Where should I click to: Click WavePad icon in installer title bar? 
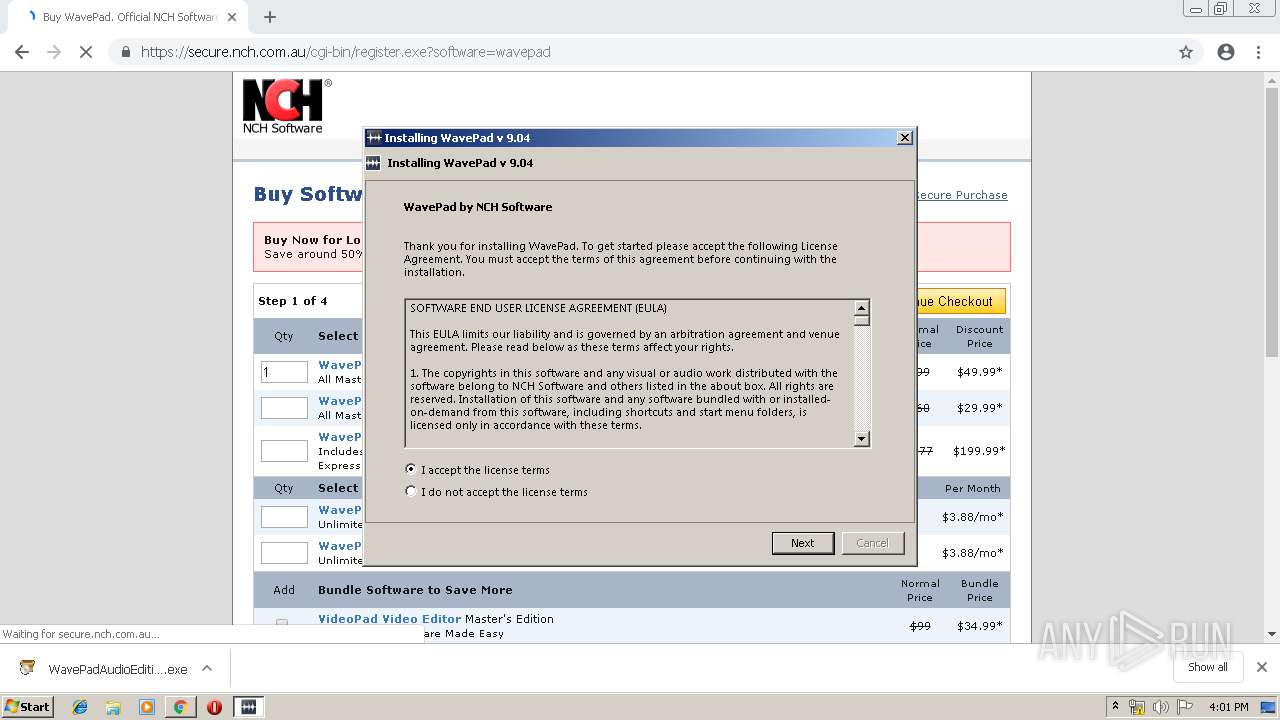[374, 138]
